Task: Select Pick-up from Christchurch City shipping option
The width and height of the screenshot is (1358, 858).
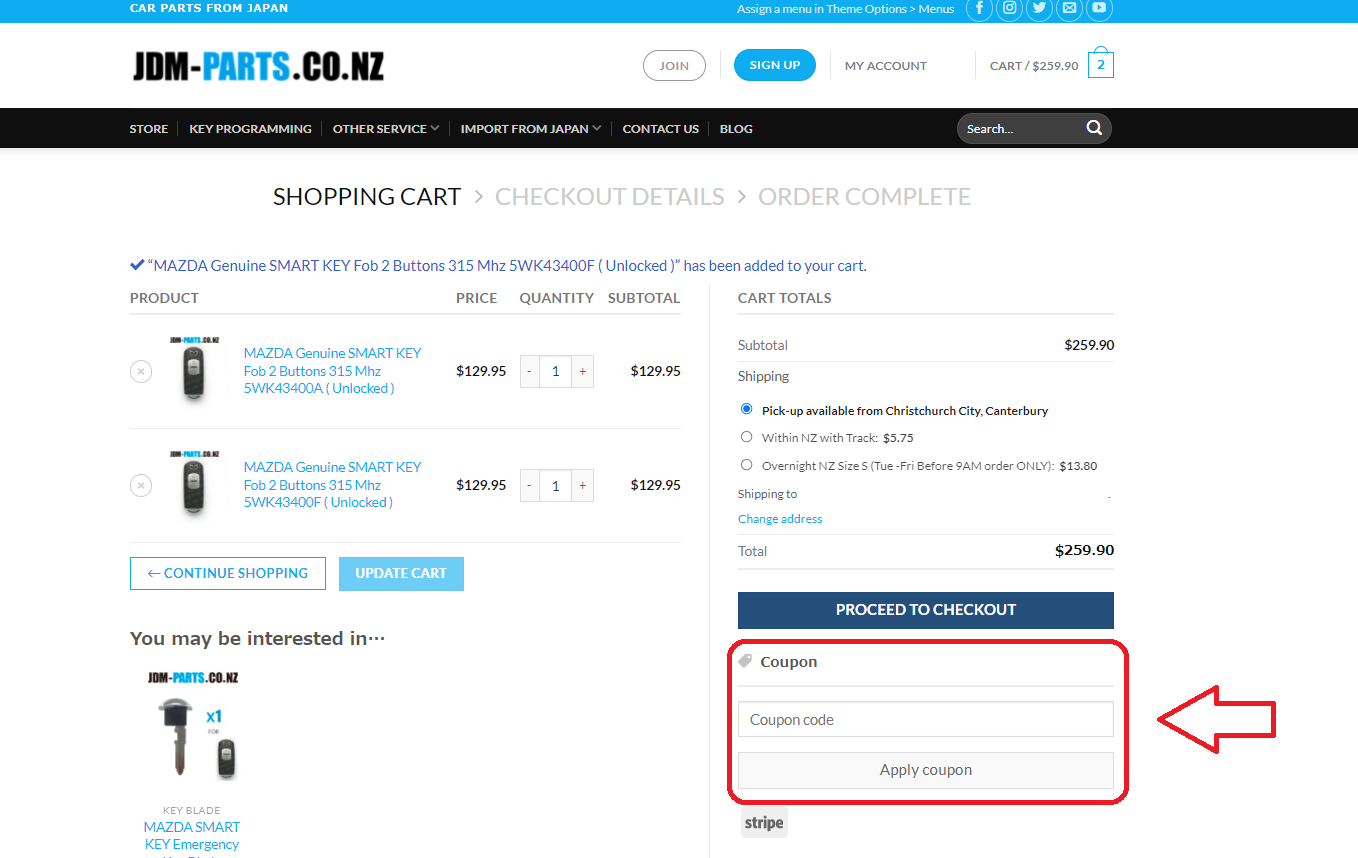Action: point(746,409)
